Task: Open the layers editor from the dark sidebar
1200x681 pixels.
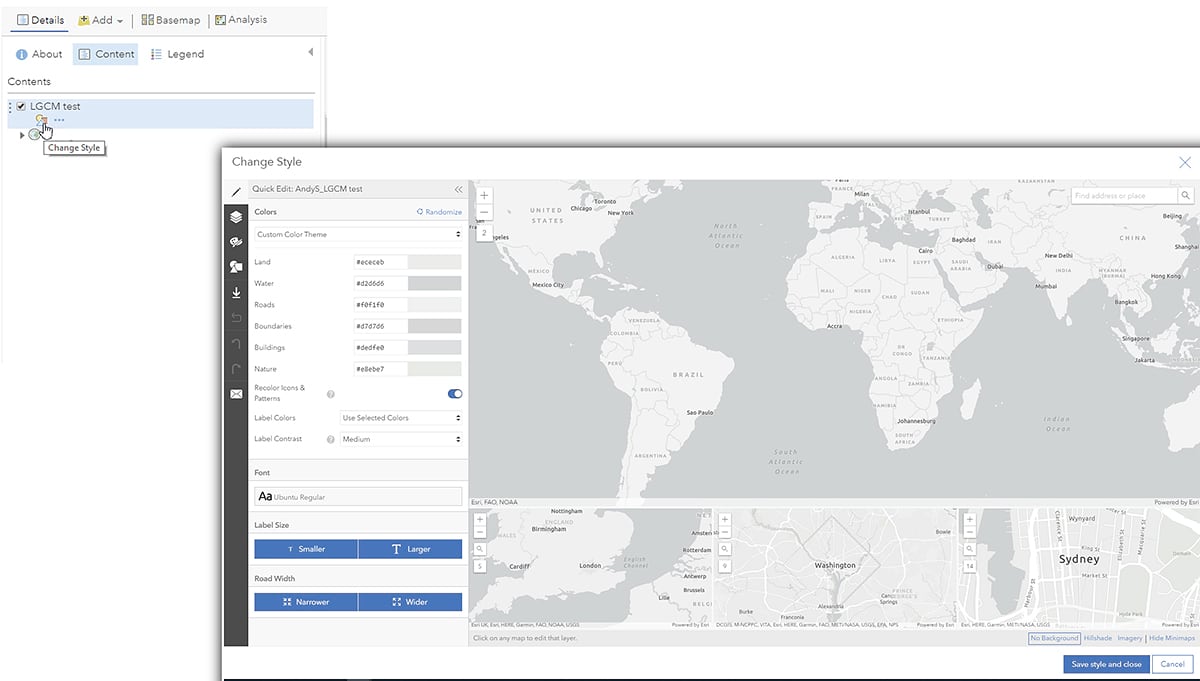Action: [x=236, y=217]
